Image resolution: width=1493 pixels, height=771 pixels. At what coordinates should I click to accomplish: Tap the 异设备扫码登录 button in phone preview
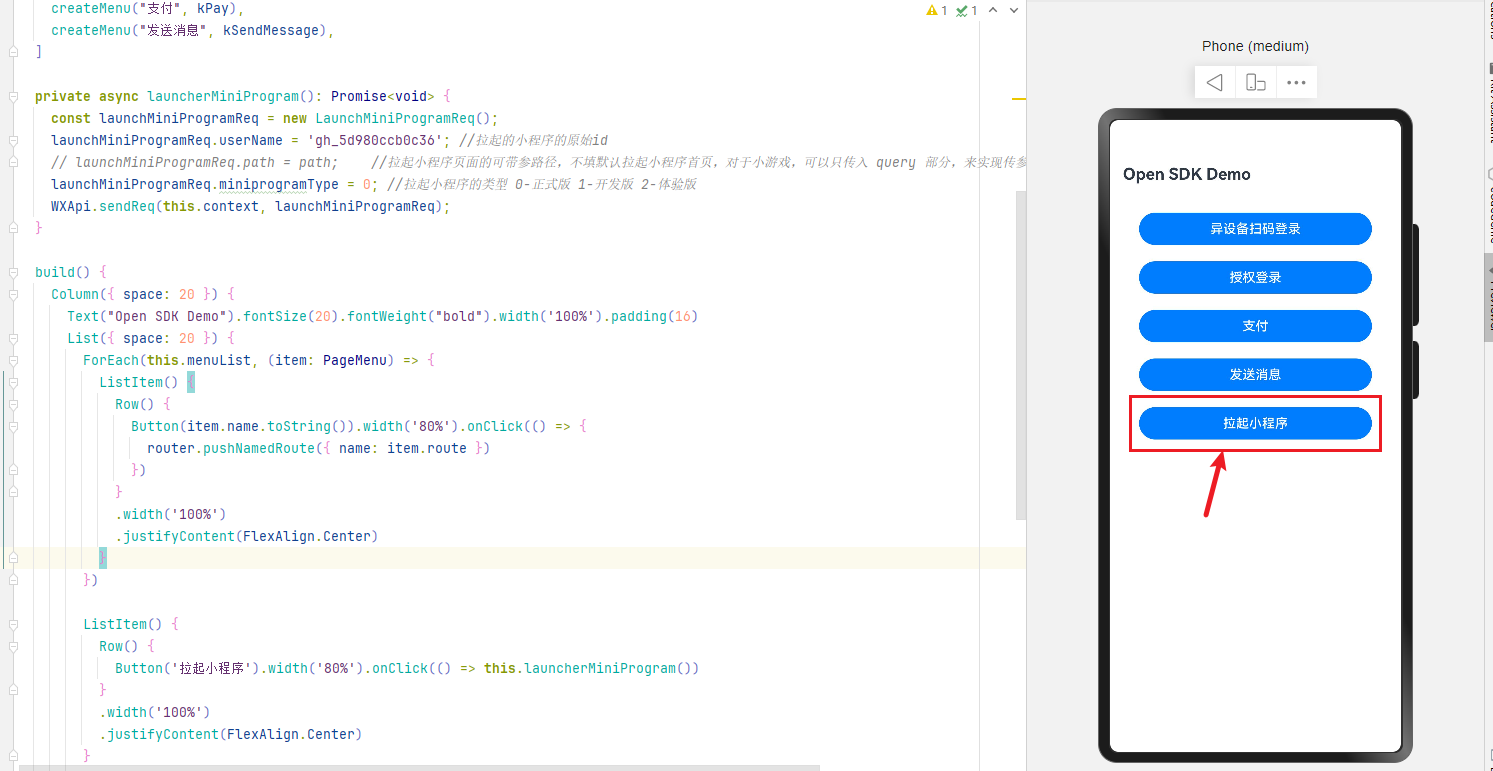1255,229
